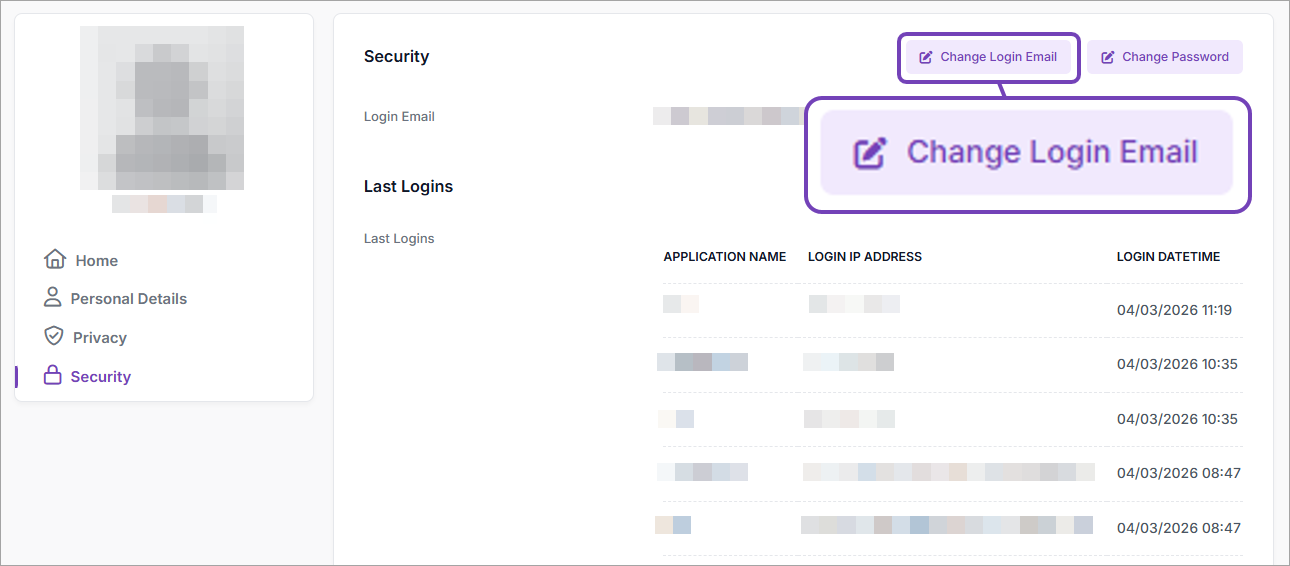The height and width of the screenshot is (566, 1290).
Task: Click the LOGIN IP ADDRESS column header
Action: click(x=865, y=257)
